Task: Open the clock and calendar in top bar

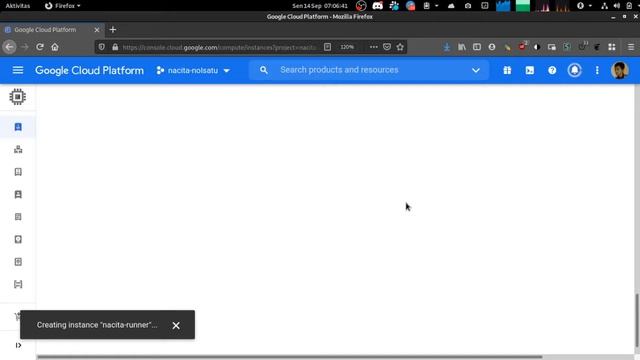Action: pyautogui.click(x=320, y=6)
